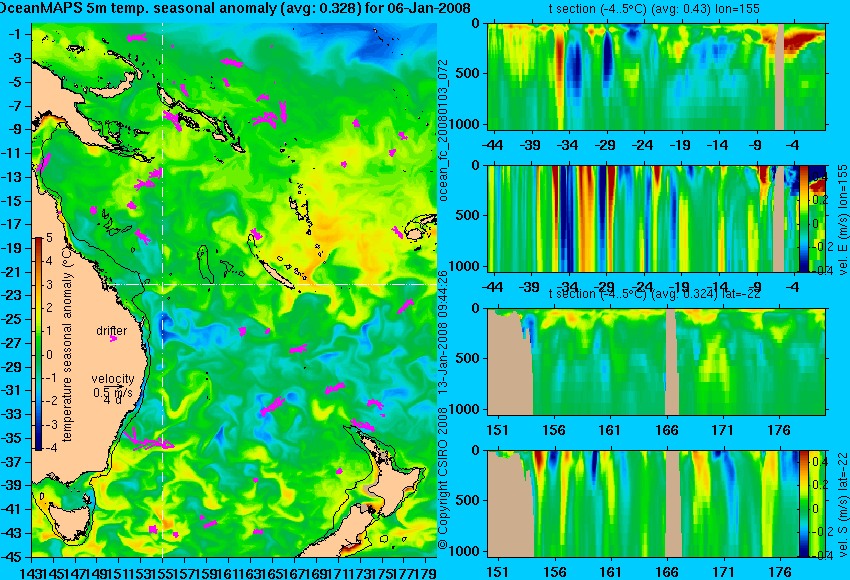This screenshot has height=580, width=850.
Task: Click '-29' tick below the lon=155 temperature section
Action: 605,145
